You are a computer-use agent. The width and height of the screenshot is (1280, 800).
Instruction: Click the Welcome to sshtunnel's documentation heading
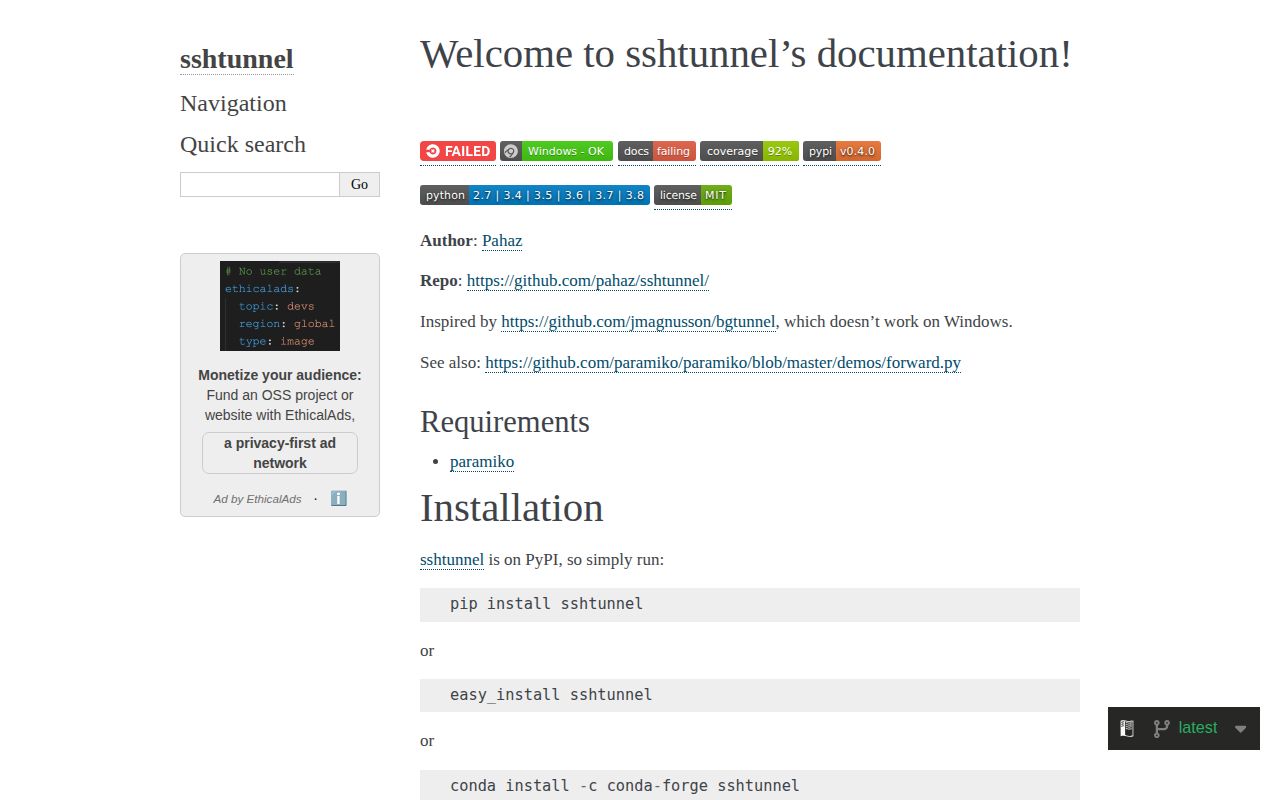746,54
